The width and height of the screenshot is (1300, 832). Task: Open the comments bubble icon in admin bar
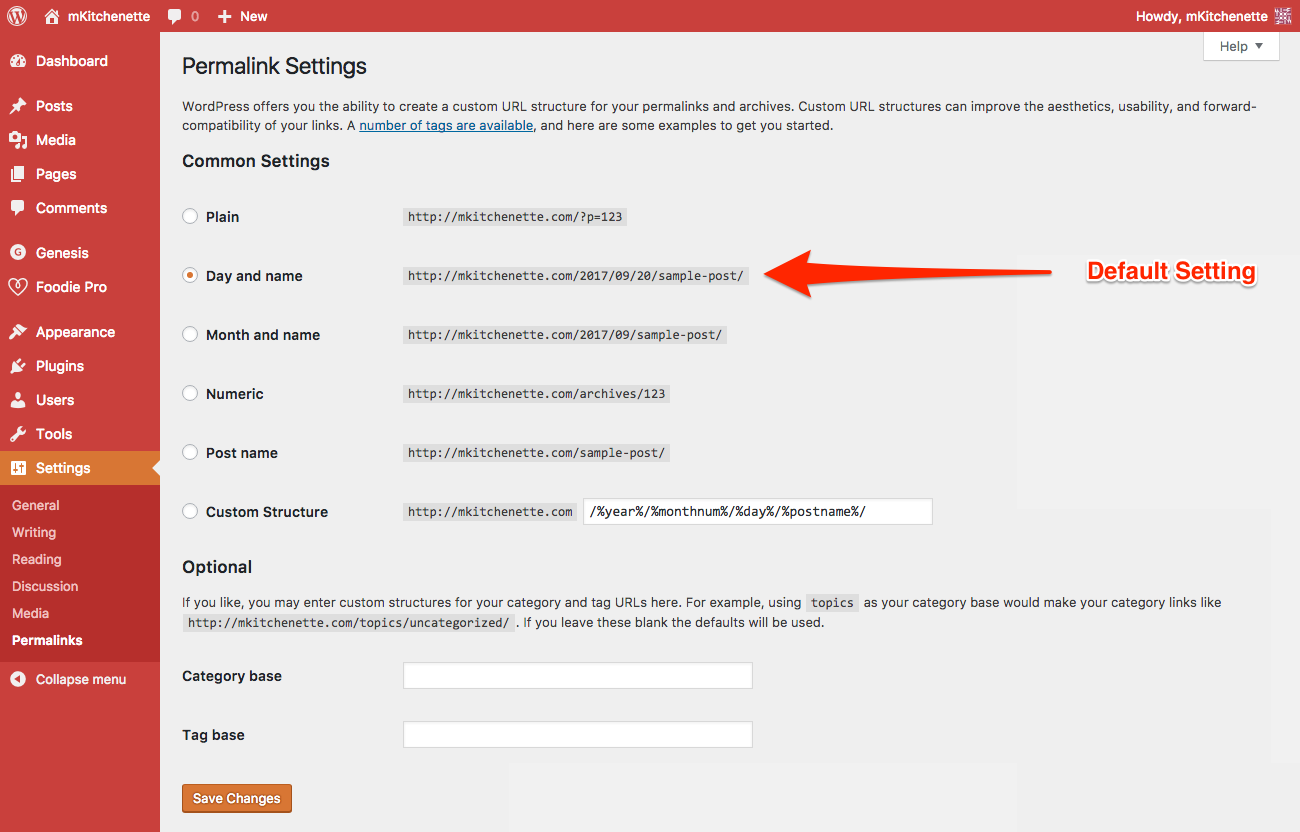[175, 17]
